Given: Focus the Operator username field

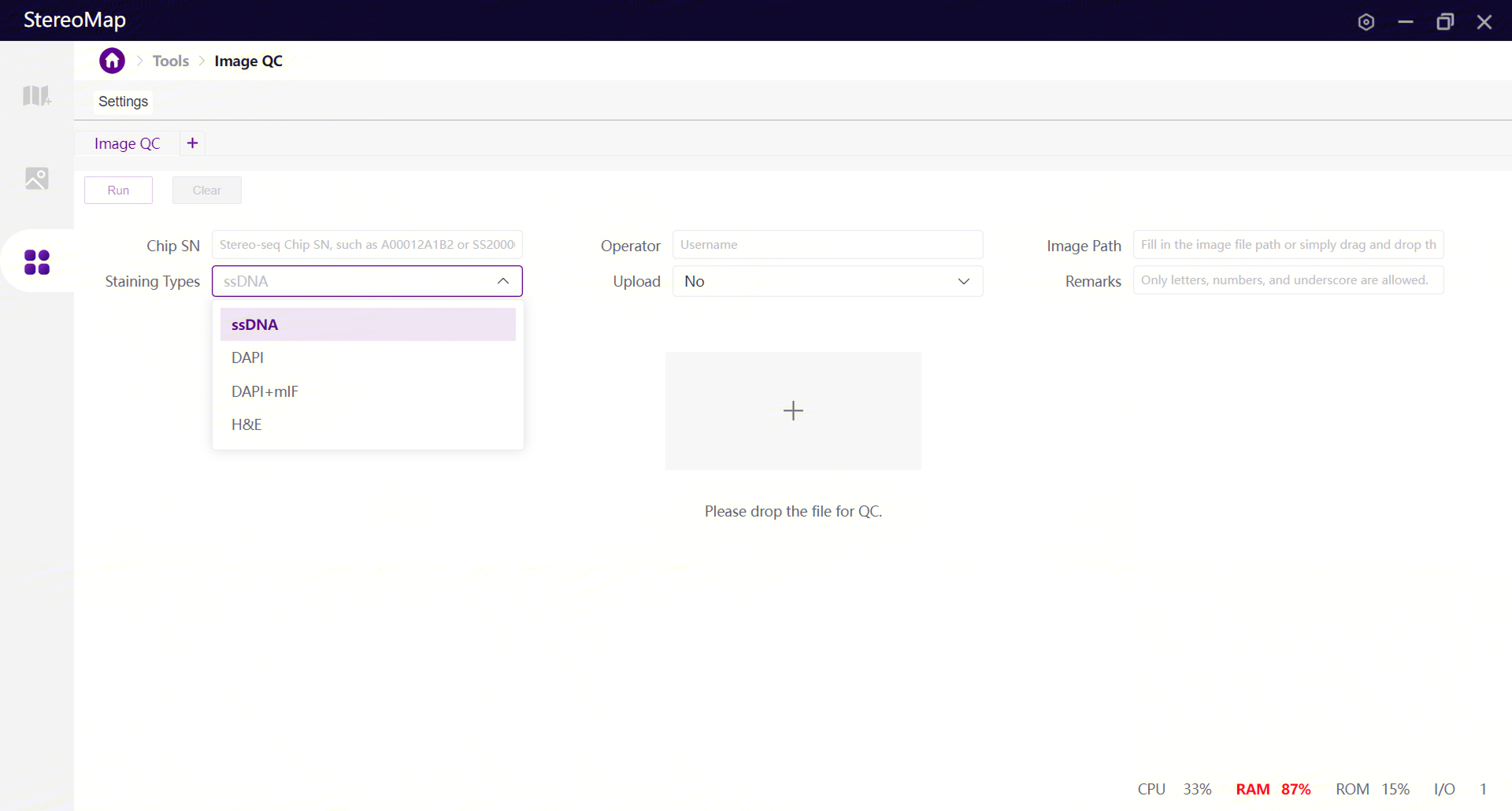Looking at the screenshot, I should click(828, 244).
